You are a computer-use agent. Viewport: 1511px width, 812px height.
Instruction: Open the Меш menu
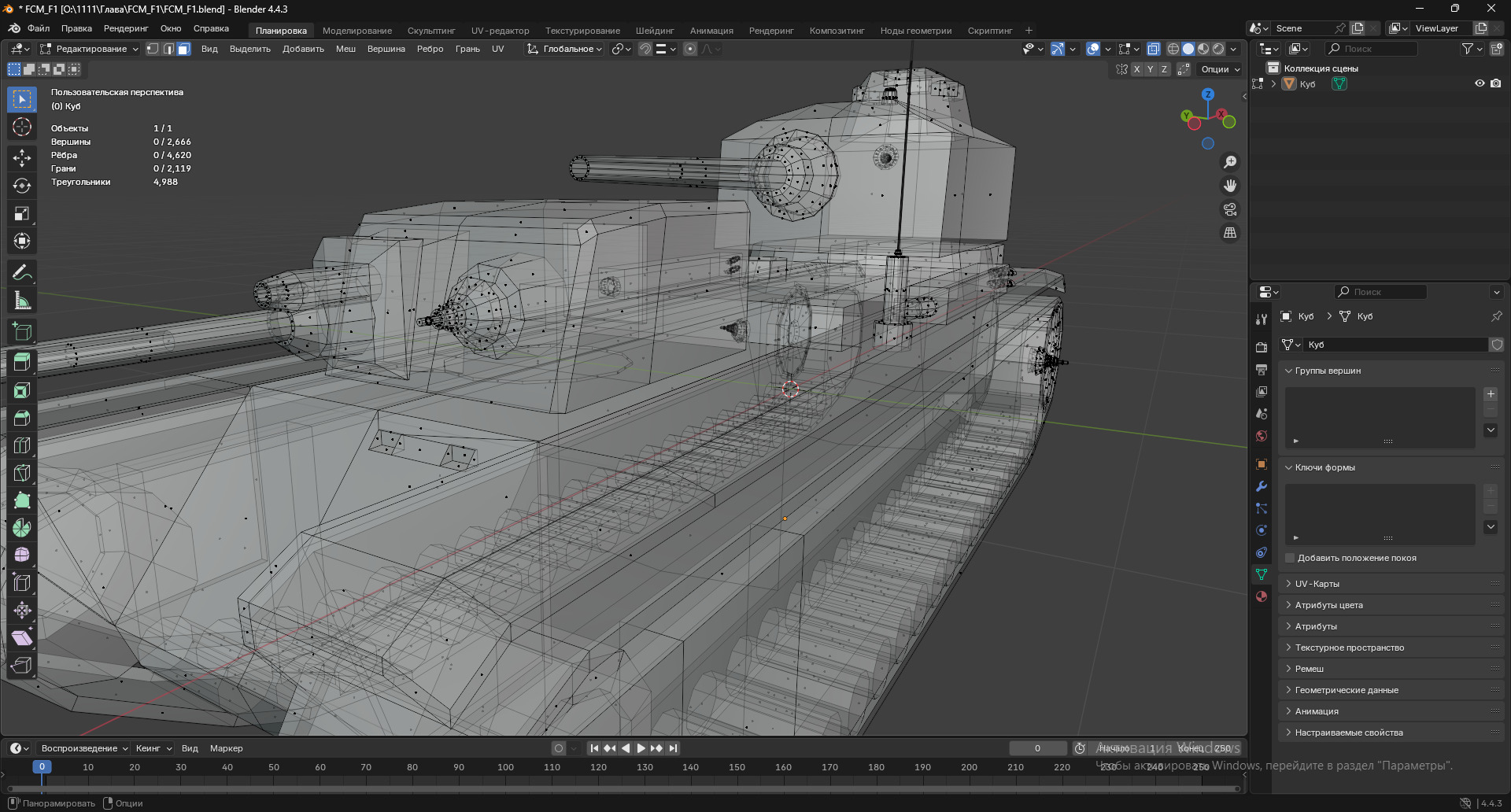pyautogui.click(x=345, y=49)
